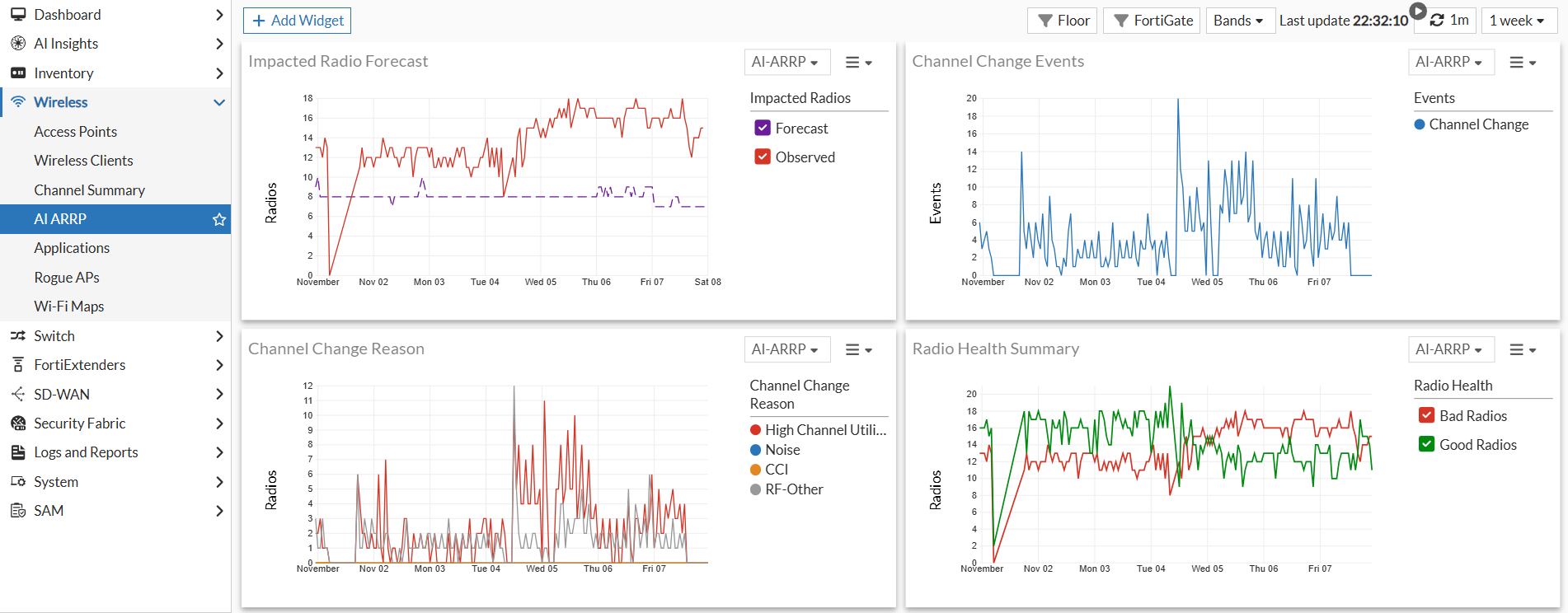Open the 1 week time range dropdown
Viewport: 1568px width, 613px height.
tap(1517, 21)
